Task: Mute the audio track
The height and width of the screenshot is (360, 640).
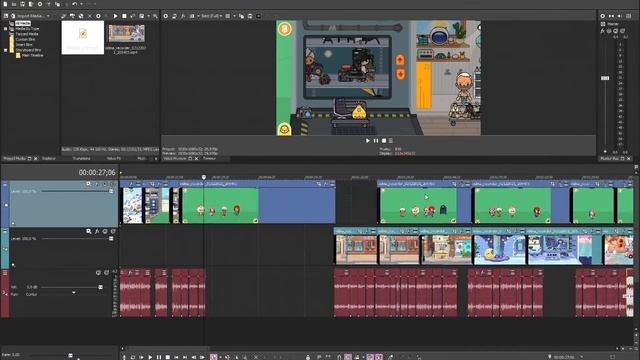Action: [x=98, y=273]
